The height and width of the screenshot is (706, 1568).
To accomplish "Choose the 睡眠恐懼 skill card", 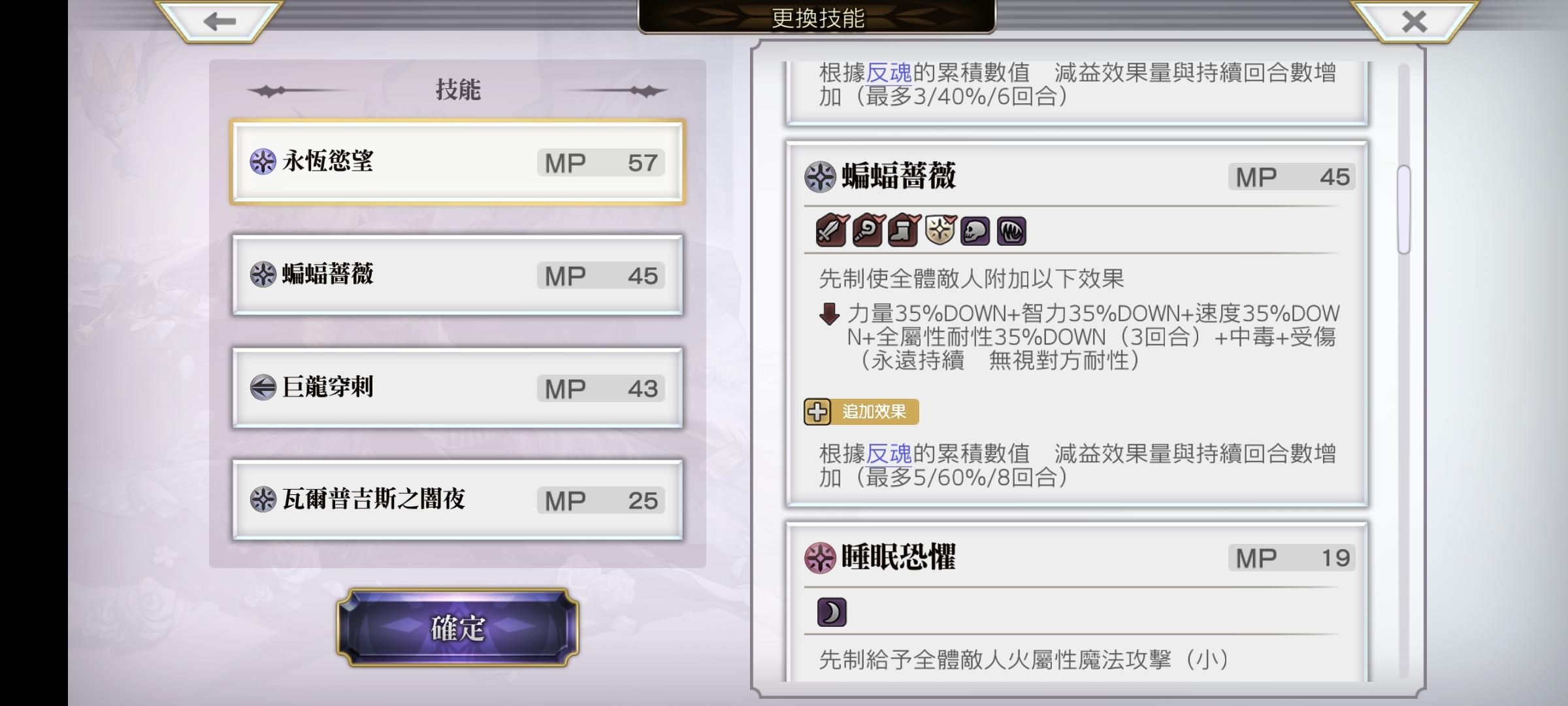I will (1077, 601).
